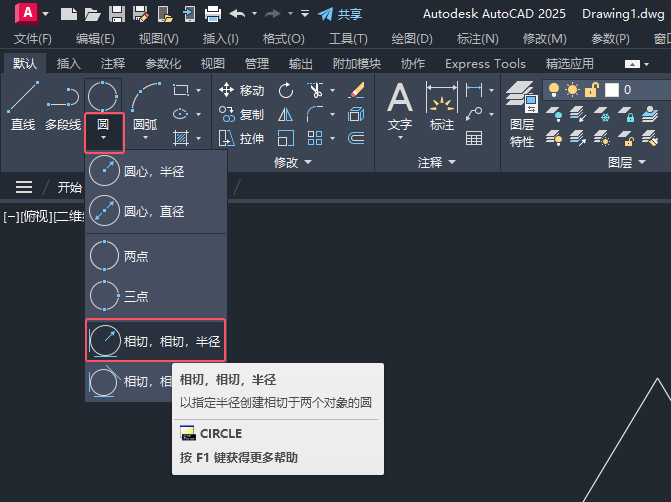Screen dimensions: 671x502
Task: Open the 标注(N) menu
Action: pos(478,39)
